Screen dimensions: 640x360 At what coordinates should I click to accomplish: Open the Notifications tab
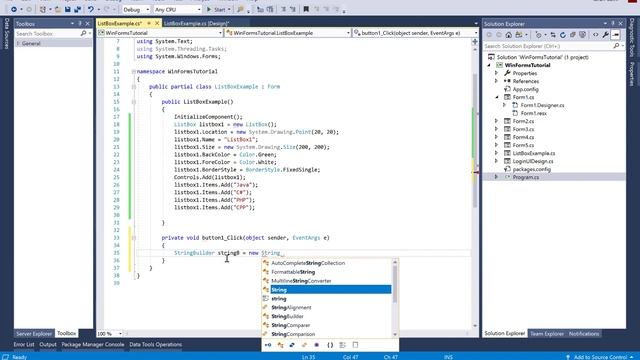(x=584, y=334)
